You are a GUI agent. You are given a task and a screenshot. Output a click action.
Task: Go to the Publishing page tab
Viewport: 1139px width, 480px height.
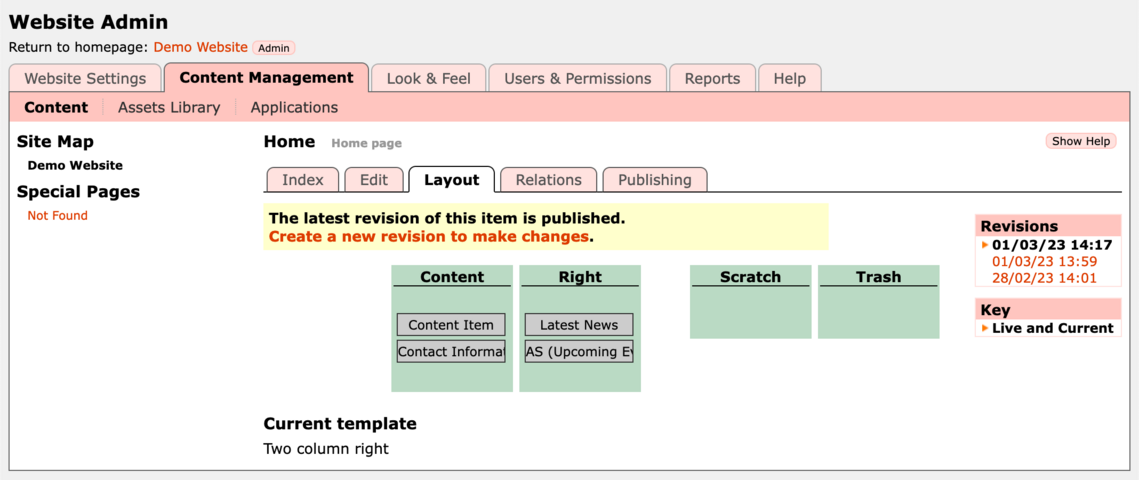click(654, 180)
